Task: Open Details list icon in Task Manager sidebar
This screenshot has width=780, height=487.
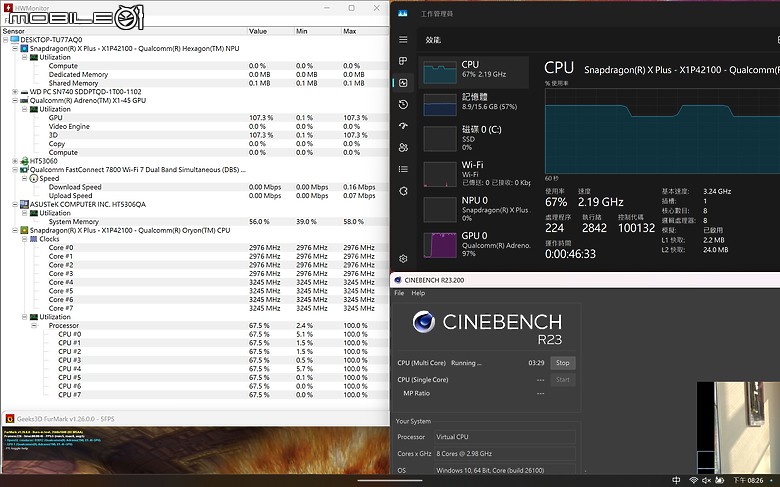Action: click(403, 170)
